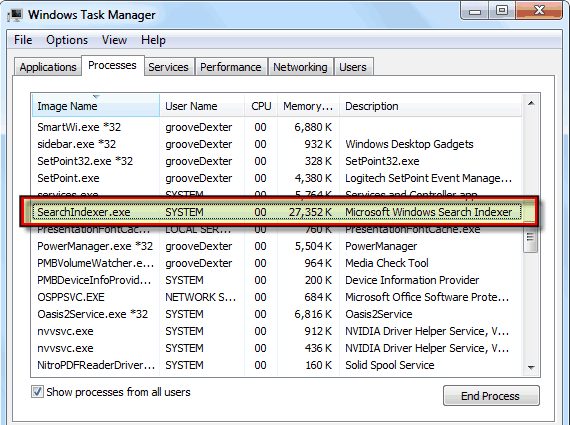Sort by Description column header
This screenshot has width=570, height=425.
(x=430, y=106)
